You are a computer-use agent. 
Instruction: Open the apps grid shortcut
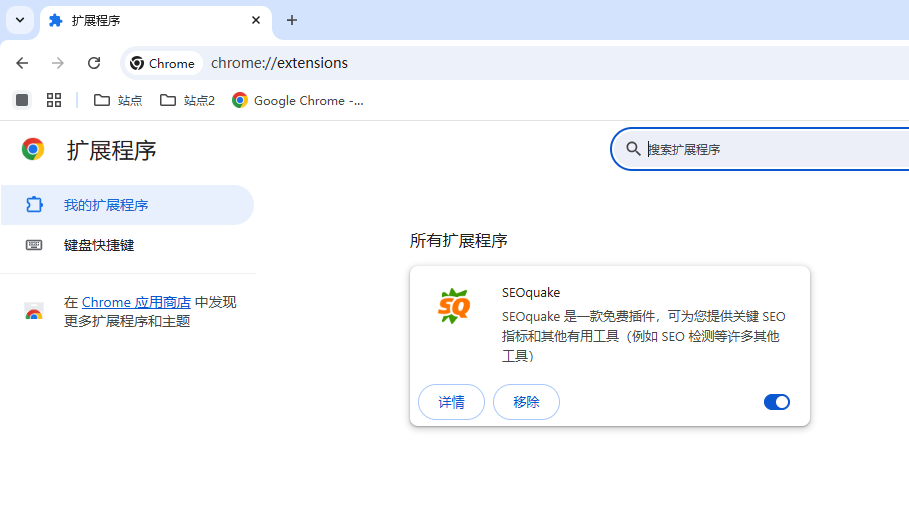[x=54, y=100]
